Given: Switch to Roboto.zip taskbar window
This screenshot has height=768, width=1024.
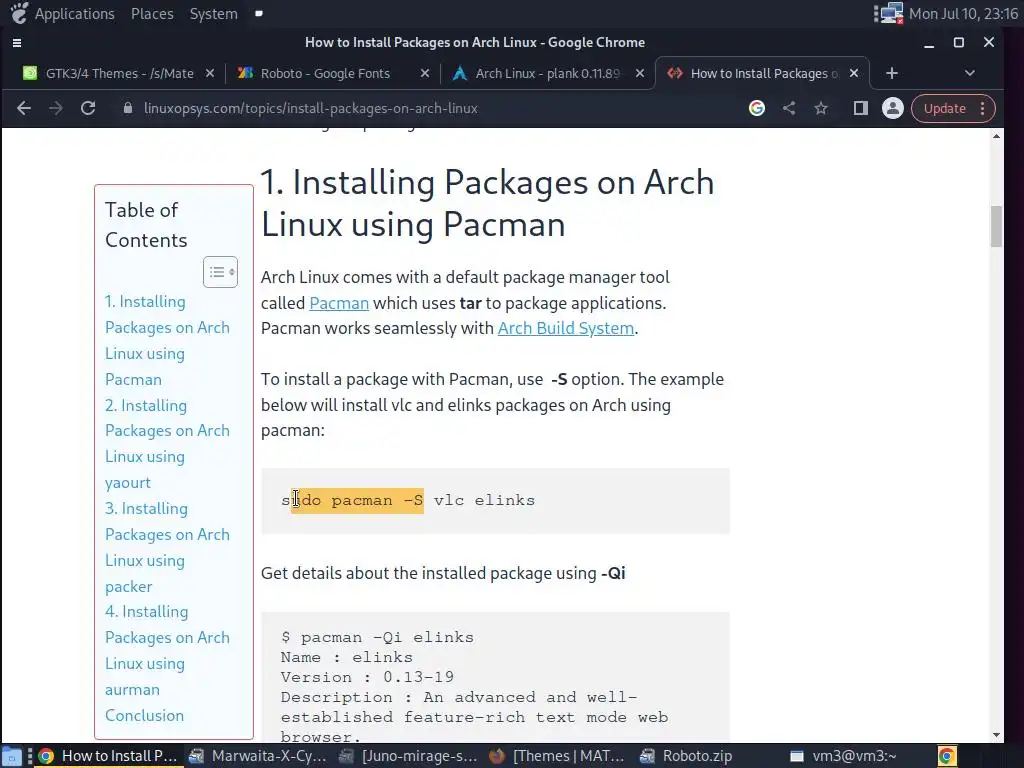Looking at the screenshot, I should point(688,756).
